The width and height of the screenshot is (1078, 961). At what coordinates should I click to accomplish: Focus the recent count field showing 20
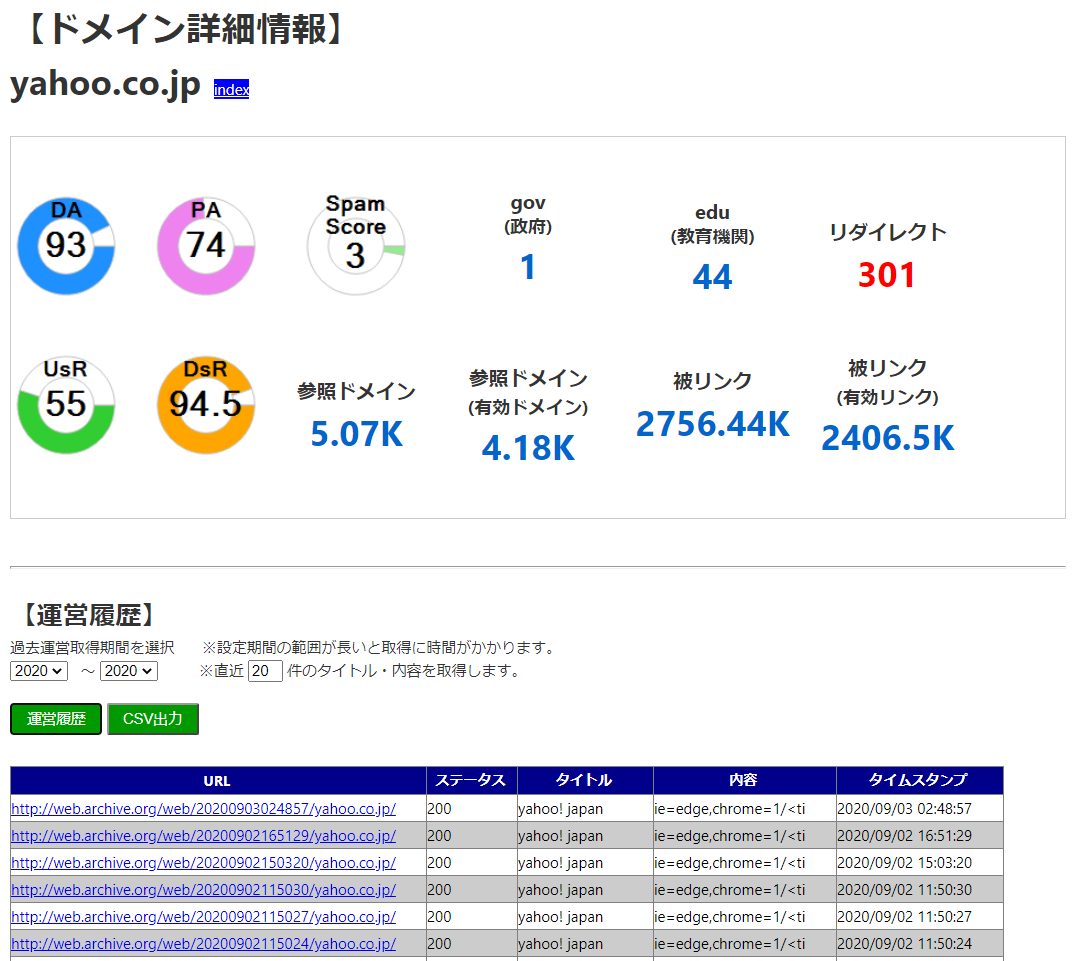pyautogui.click(x=265, y=671)
